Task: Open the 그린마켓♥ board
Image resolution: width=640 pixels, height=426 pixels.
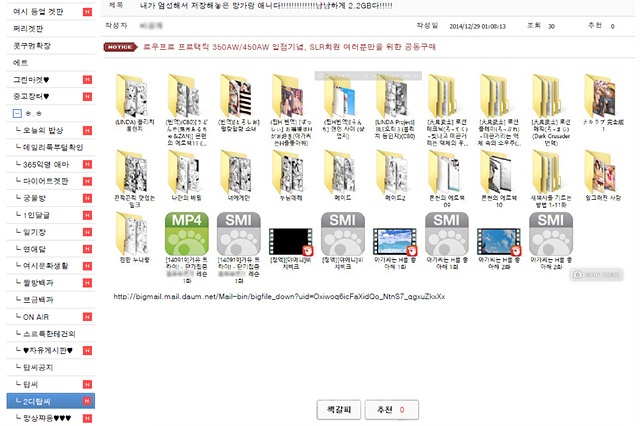Action: pos(31,80)
